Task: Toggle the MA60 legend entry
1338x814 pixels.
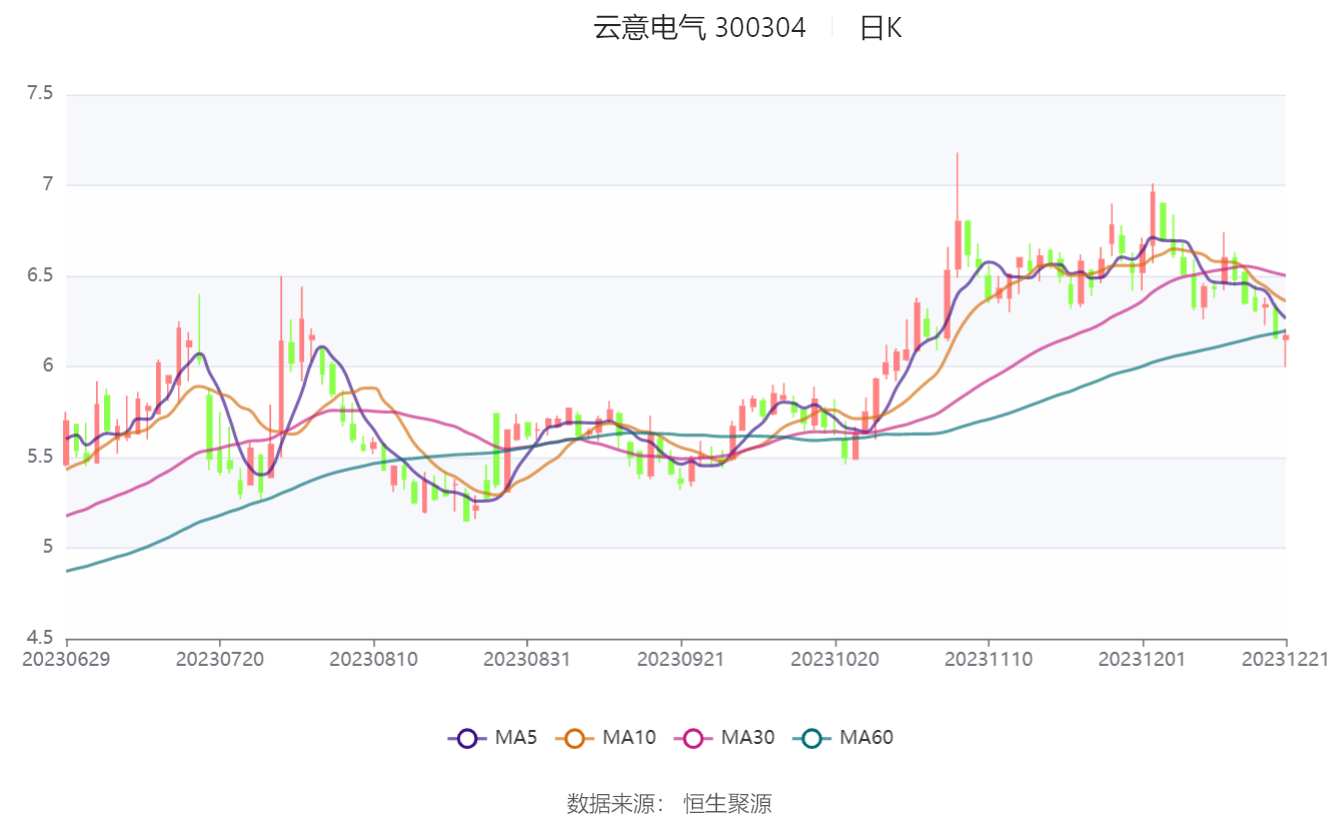Action: point(842,738)
